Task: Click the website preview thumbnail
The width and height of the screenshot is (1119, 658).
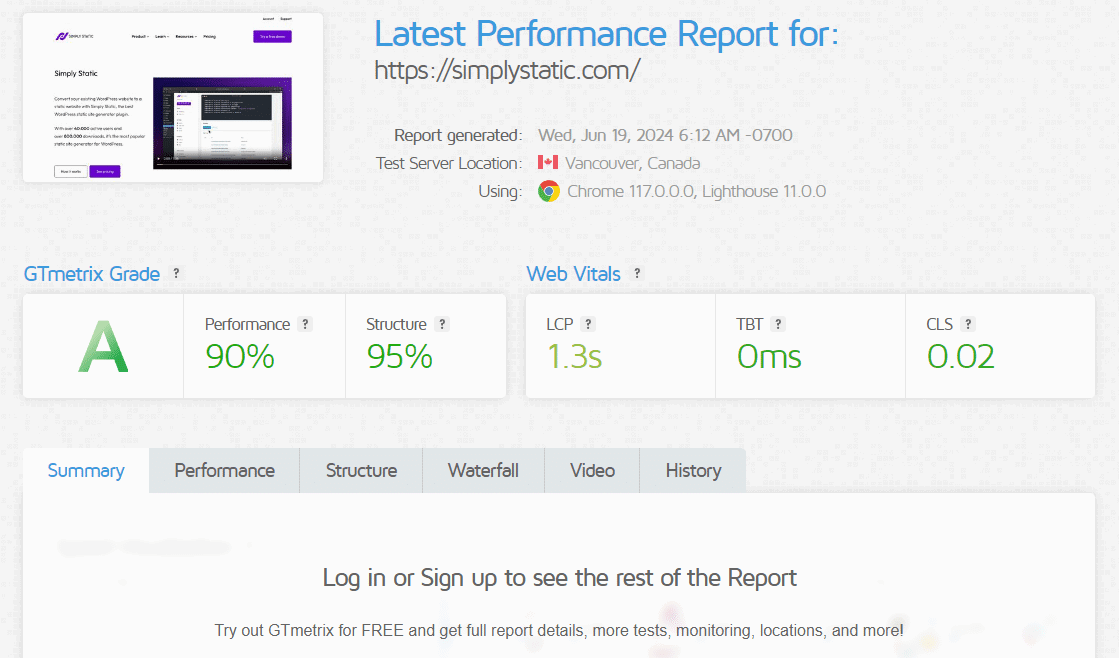Action: tap(172, 96)
